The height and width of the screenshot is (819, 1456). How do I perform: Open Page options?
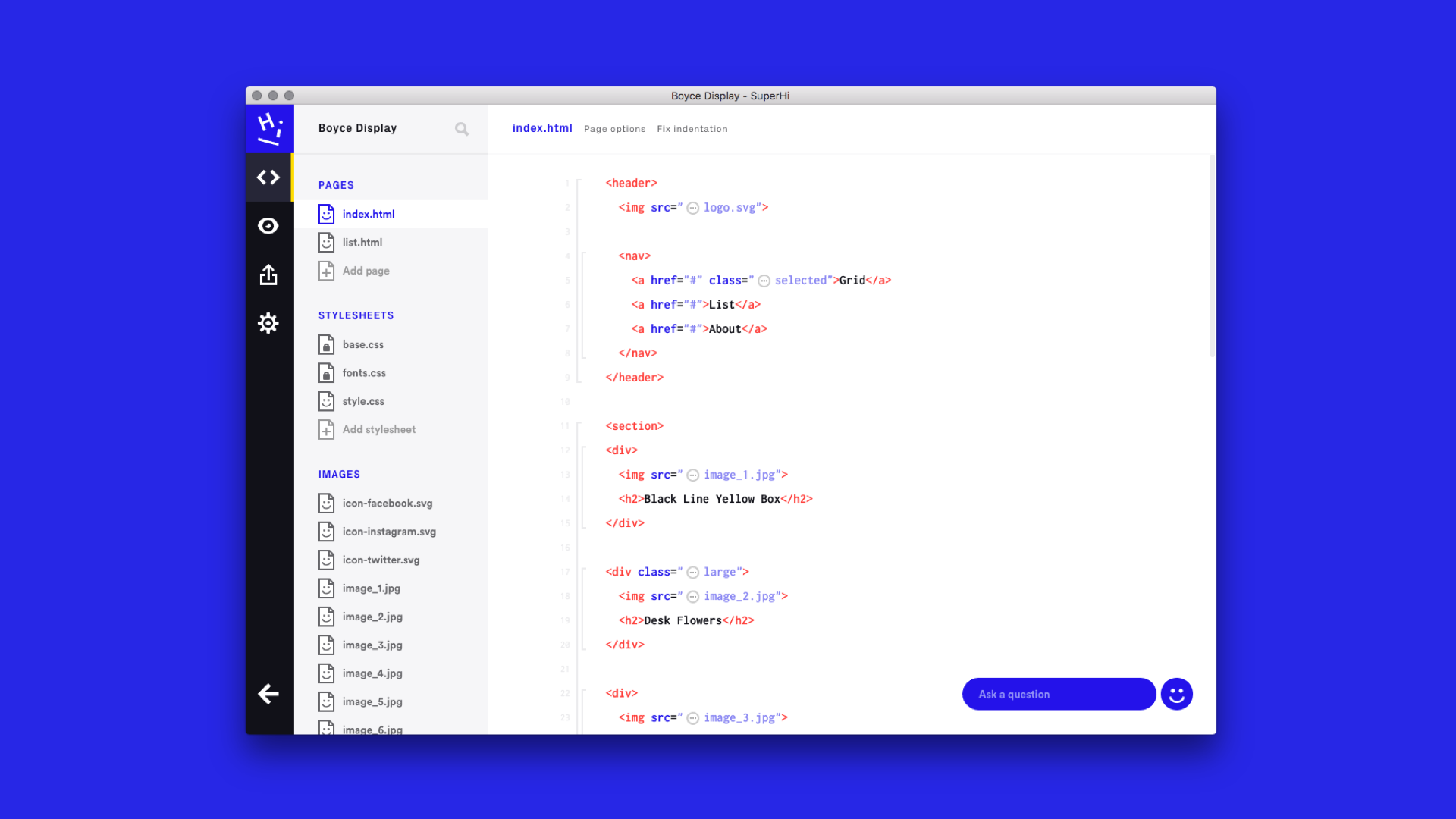click(615, 129)
